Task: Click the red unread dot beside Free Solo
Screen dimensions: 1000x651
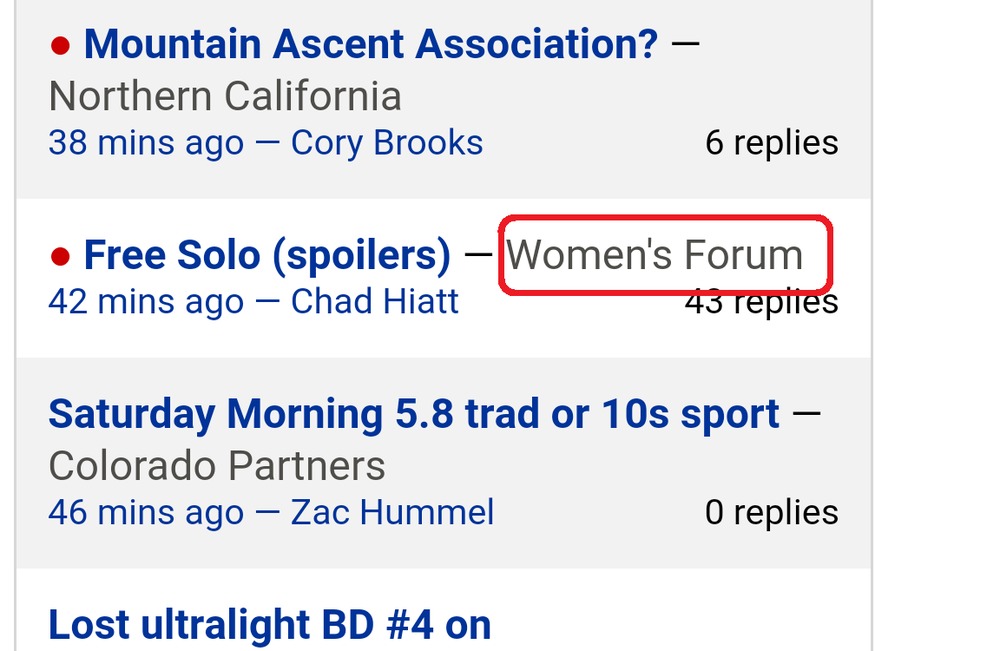Action: 60,257
